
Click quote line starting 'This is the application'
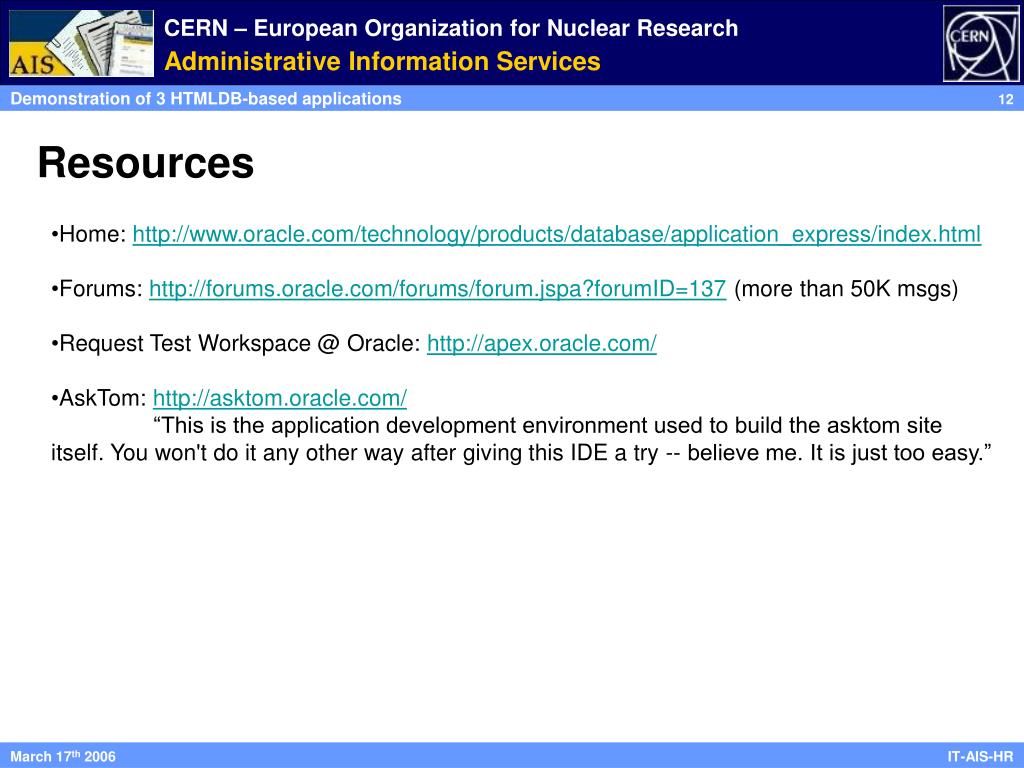point(547,426)
